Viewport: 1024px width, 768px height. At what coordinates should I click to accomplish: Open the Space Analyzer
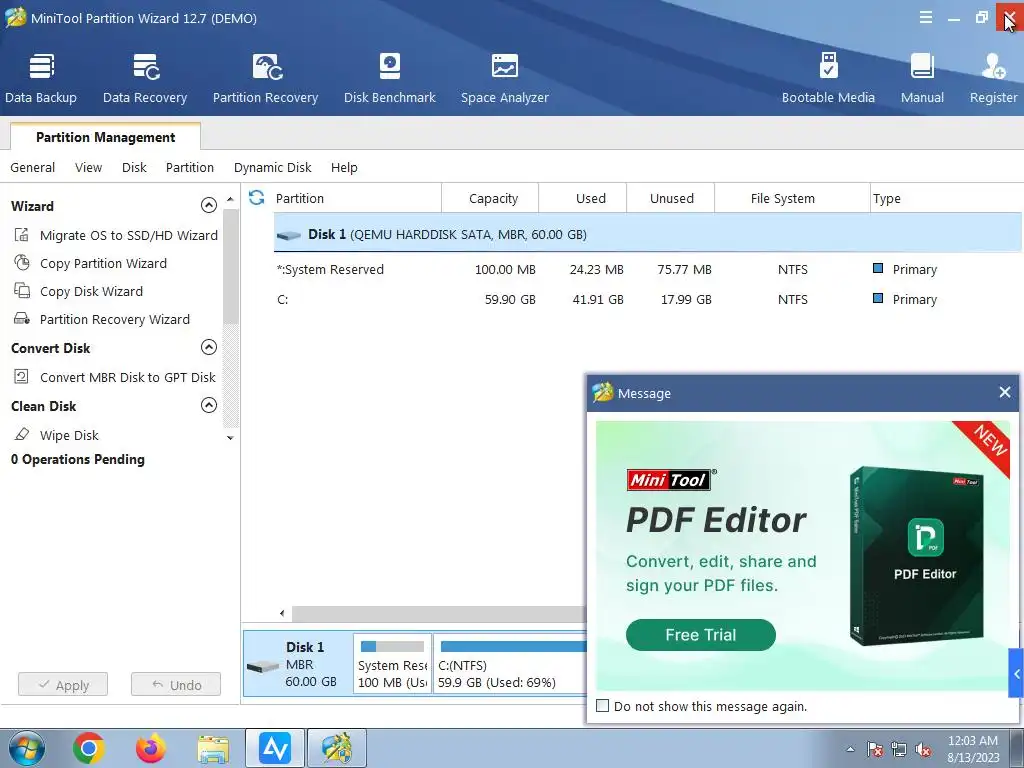pos(505,78)
